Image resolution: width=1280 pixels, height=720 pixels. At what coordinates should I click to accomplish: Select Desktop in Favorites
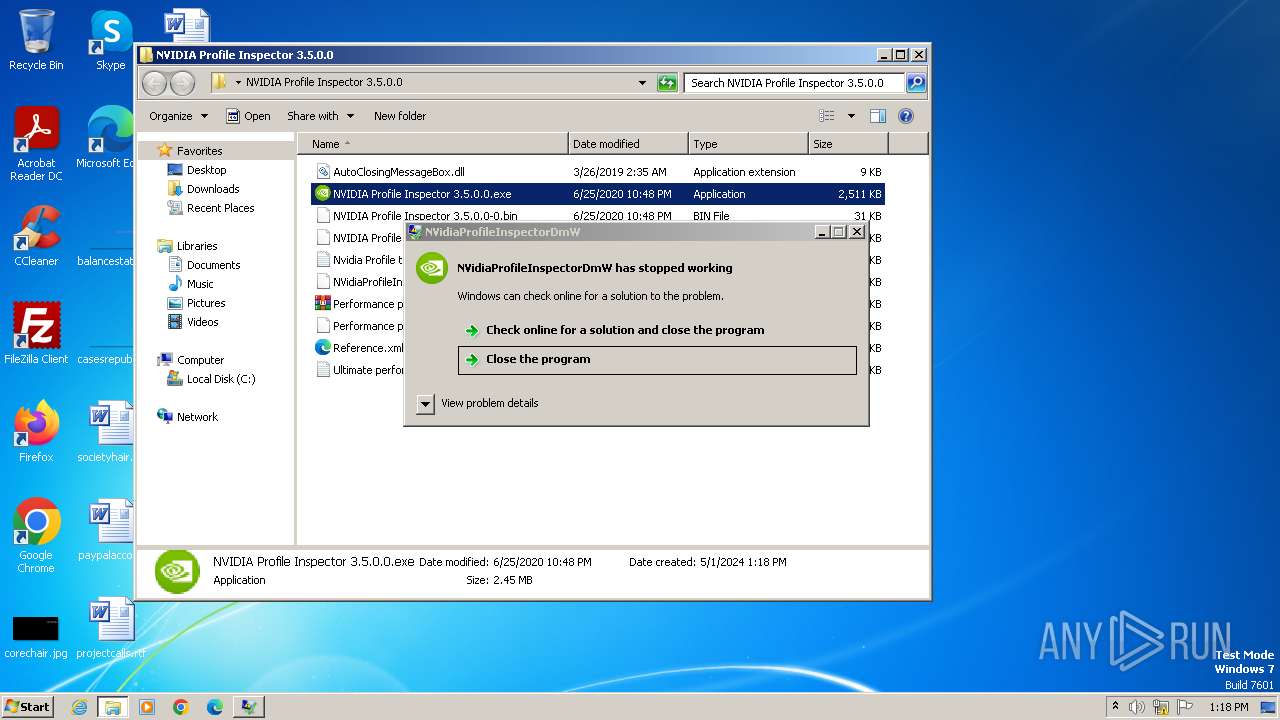pos(206,170)
